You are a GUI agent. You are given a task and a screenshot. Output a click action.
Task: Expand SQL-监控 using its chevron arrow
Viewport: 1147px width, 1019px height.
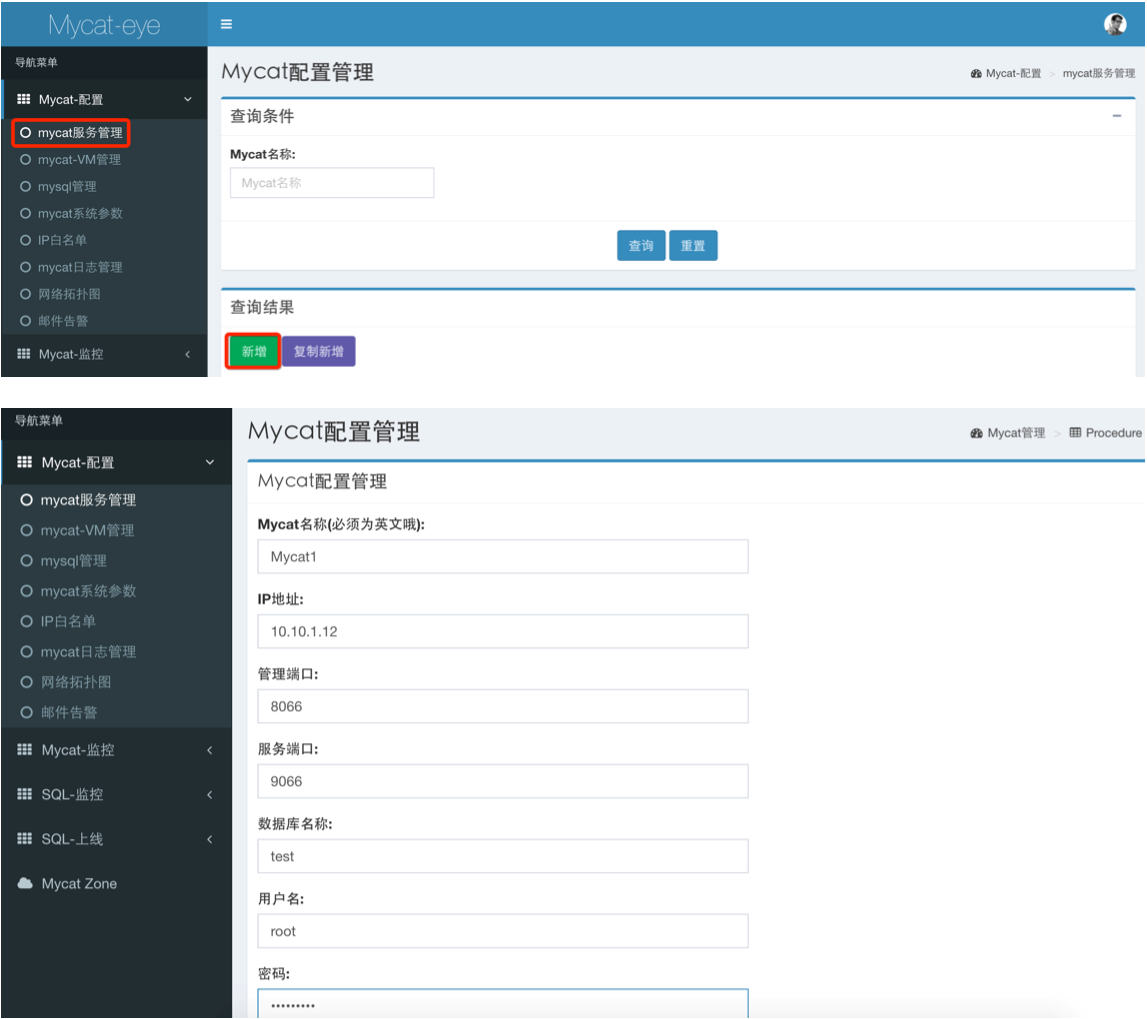pos(209,795)
